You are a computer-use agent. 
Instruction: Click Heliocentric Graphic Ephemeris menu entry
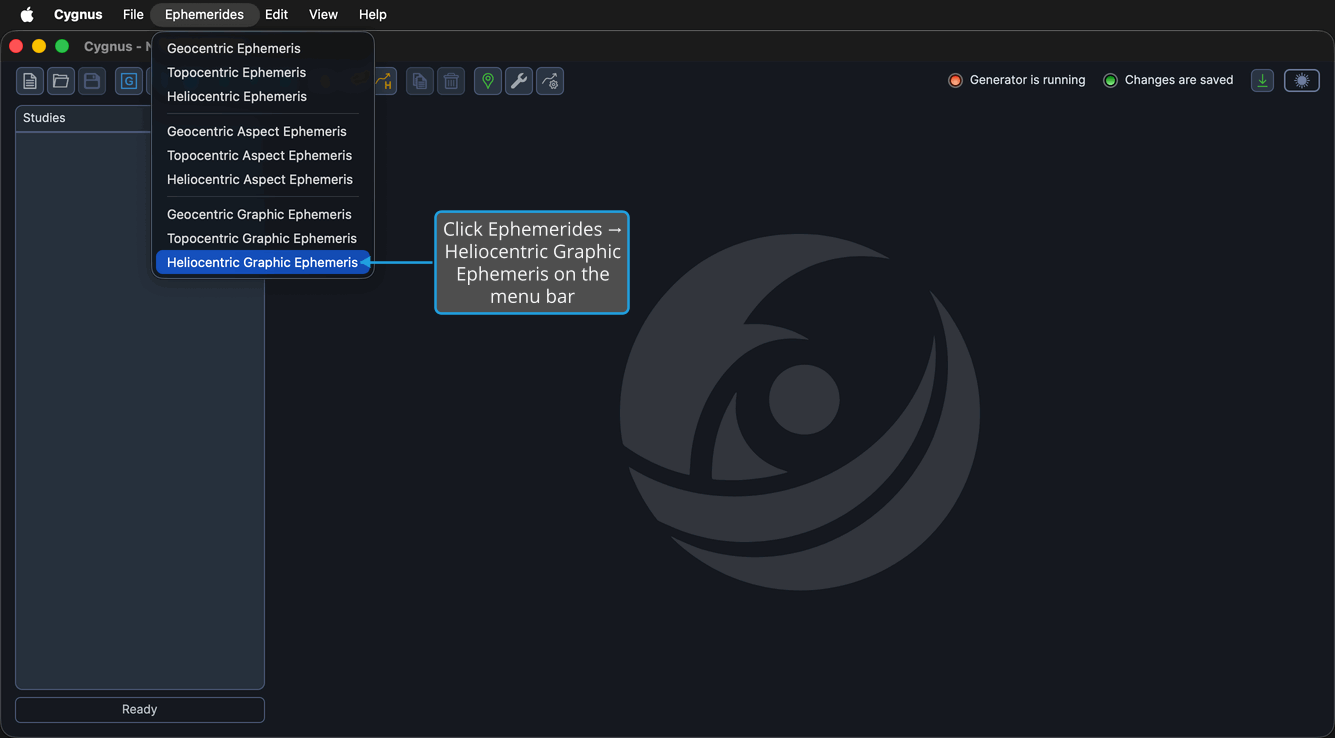[x=263, y=262]
